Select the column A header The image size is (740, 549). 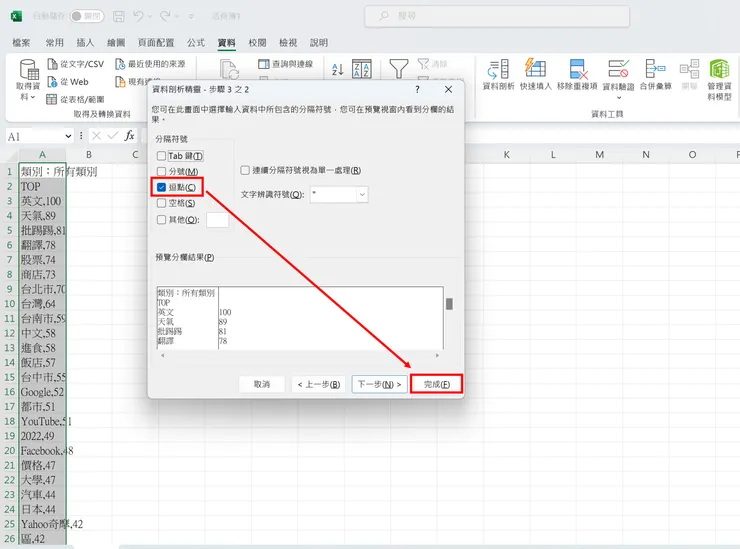pos(42,154)
